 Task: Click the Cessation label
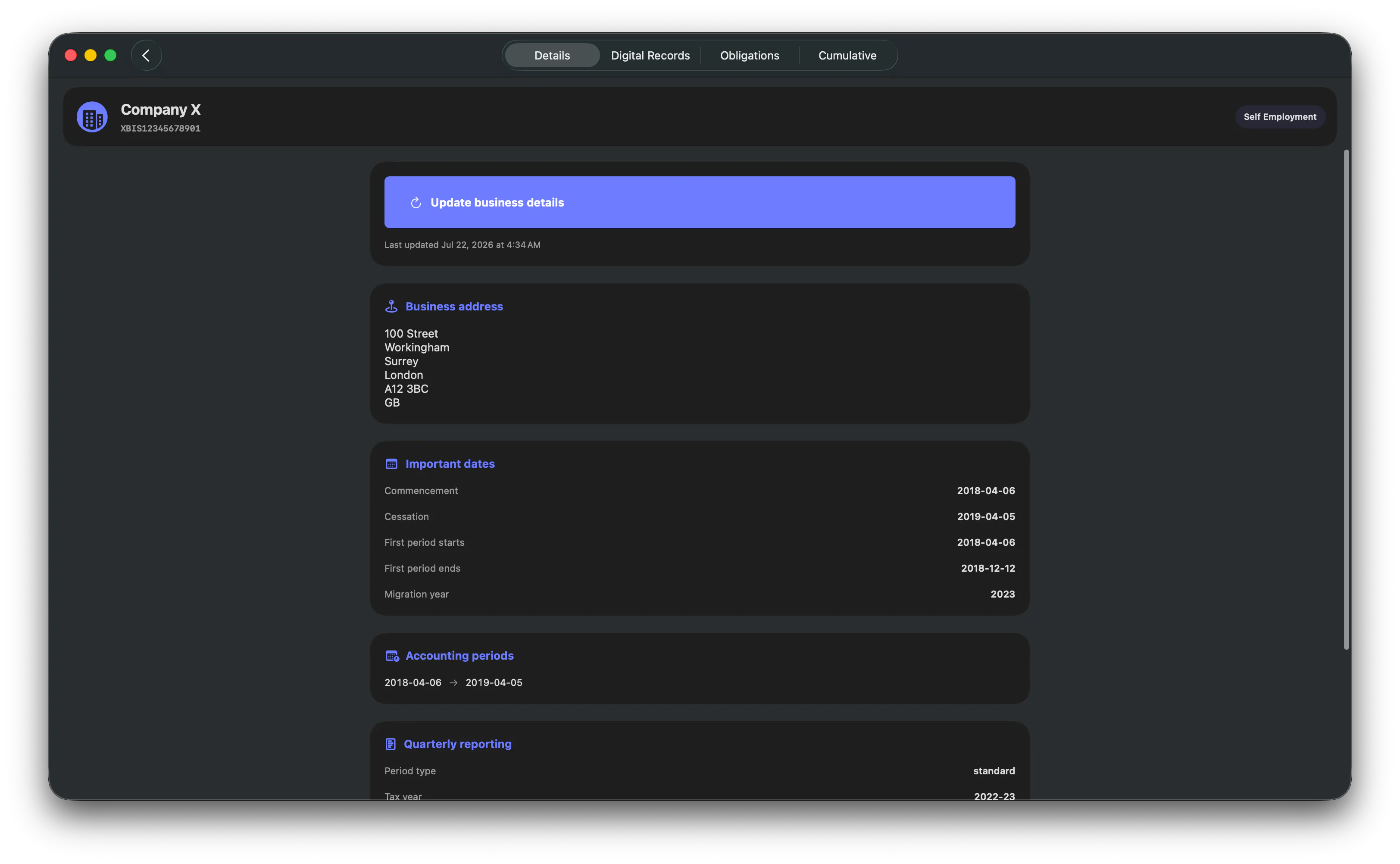[x=406, y=517]
